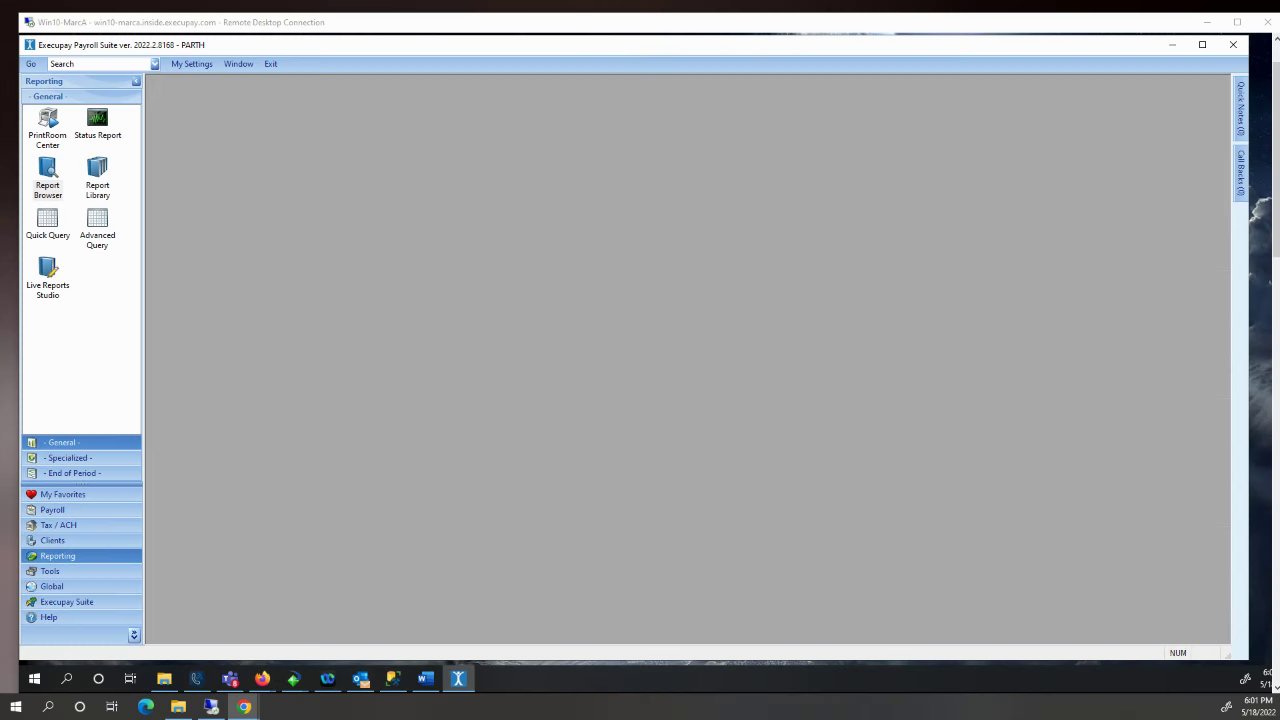This screenshot has width=1280, height=720.
Task: Collapse the General group header
Action: [81, 96]
